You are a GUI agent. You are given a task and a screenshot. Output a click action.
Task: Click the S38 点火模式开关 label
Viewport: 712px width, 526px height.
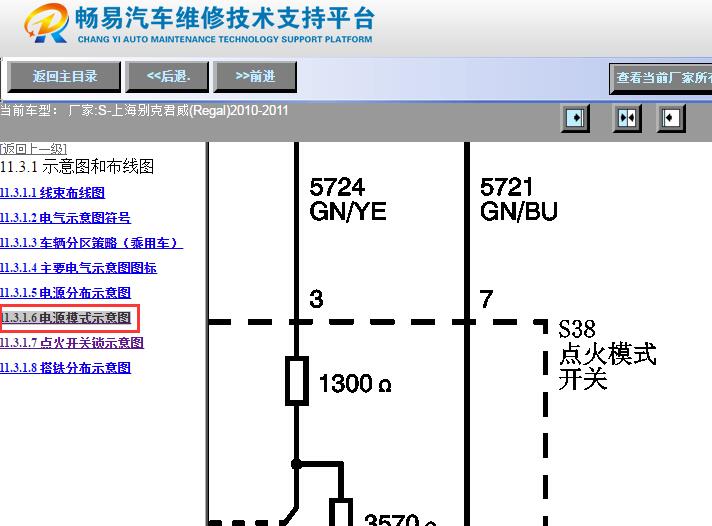(607, 354)
